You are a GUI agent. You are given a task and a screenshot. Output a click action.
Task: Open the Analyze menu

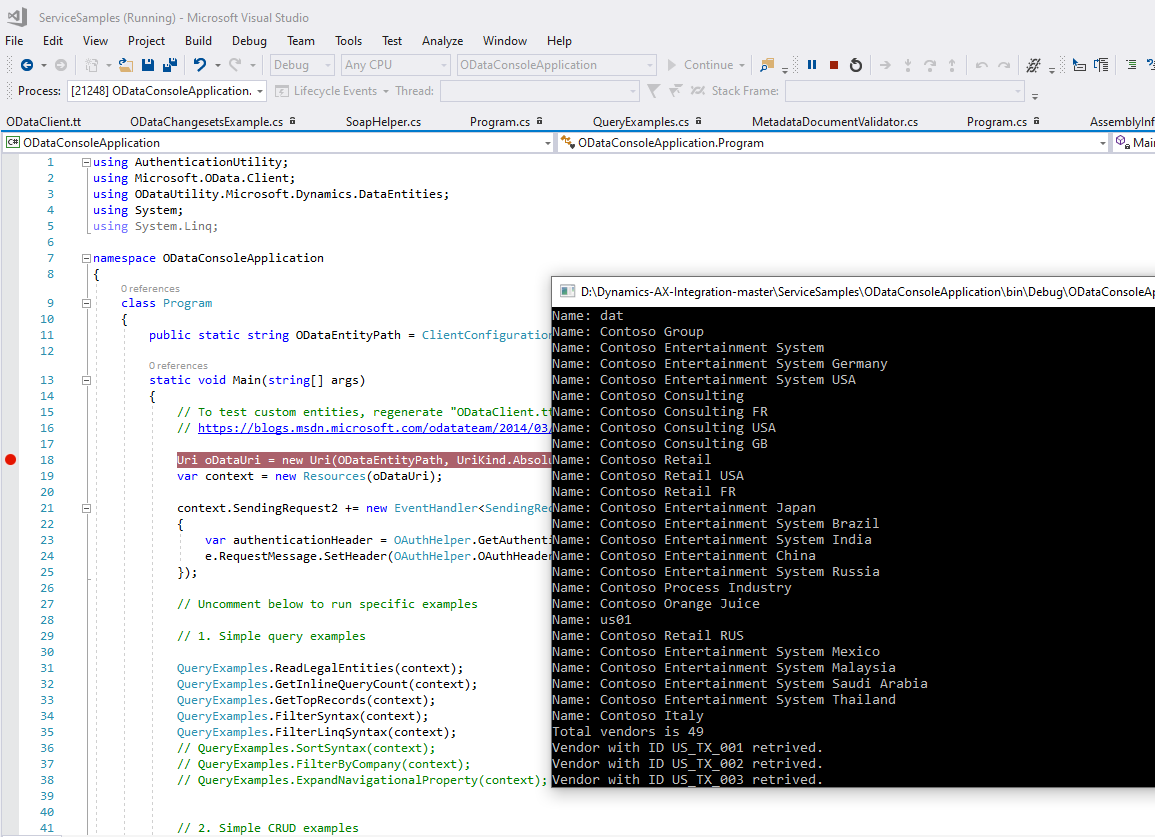tap(443, 41)
